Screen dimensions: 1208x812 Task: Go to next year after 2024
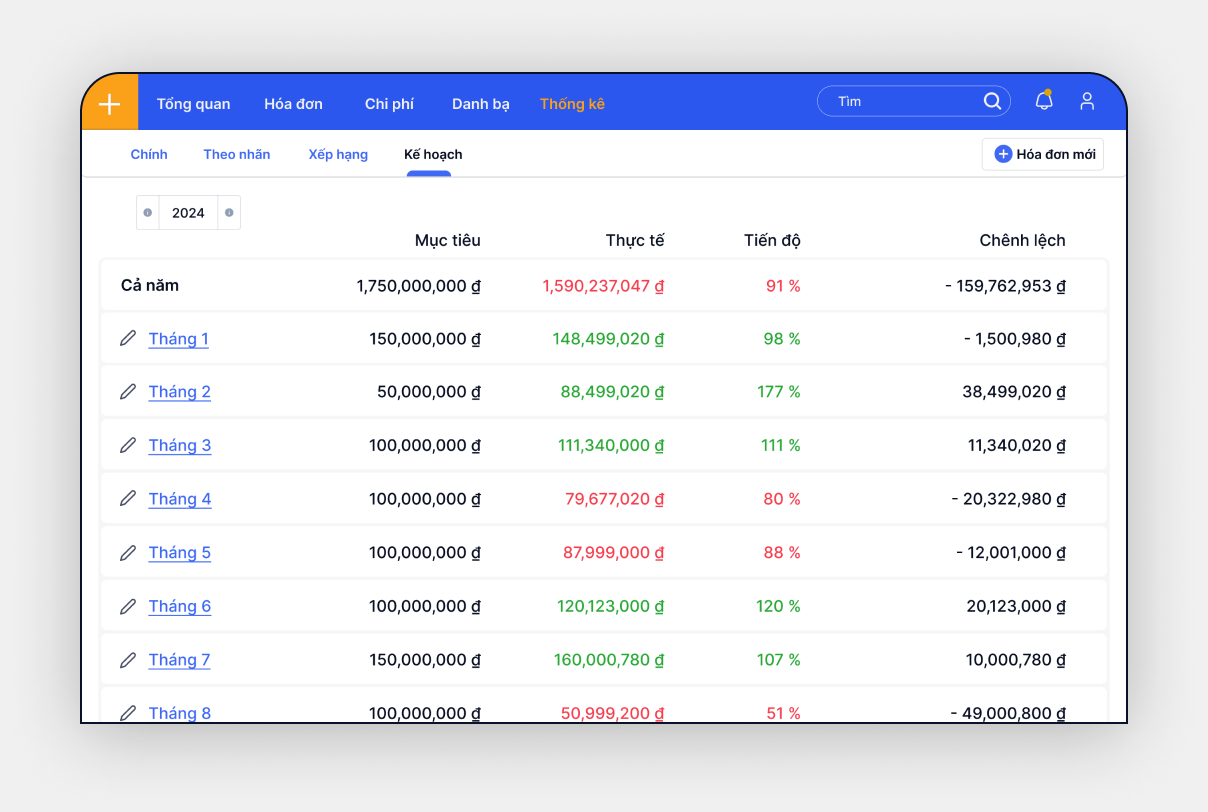pos(229,213)
